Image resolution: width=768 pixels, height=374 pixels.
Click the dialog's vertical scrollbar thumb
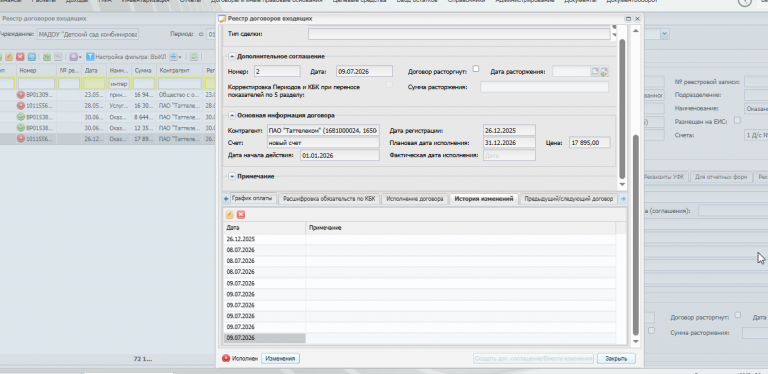pos(636,235)
